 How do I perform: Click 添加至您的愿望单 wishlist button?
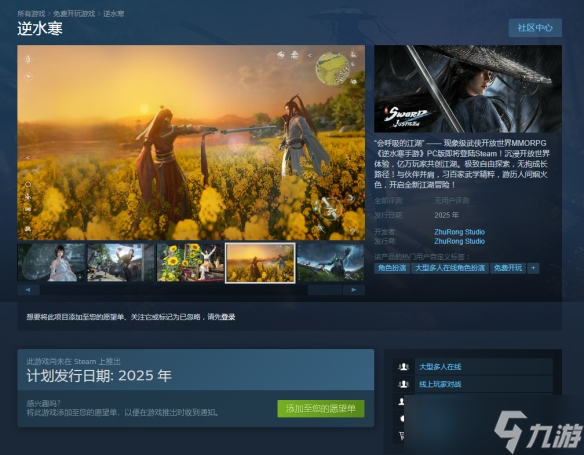(x=321, y=409)
